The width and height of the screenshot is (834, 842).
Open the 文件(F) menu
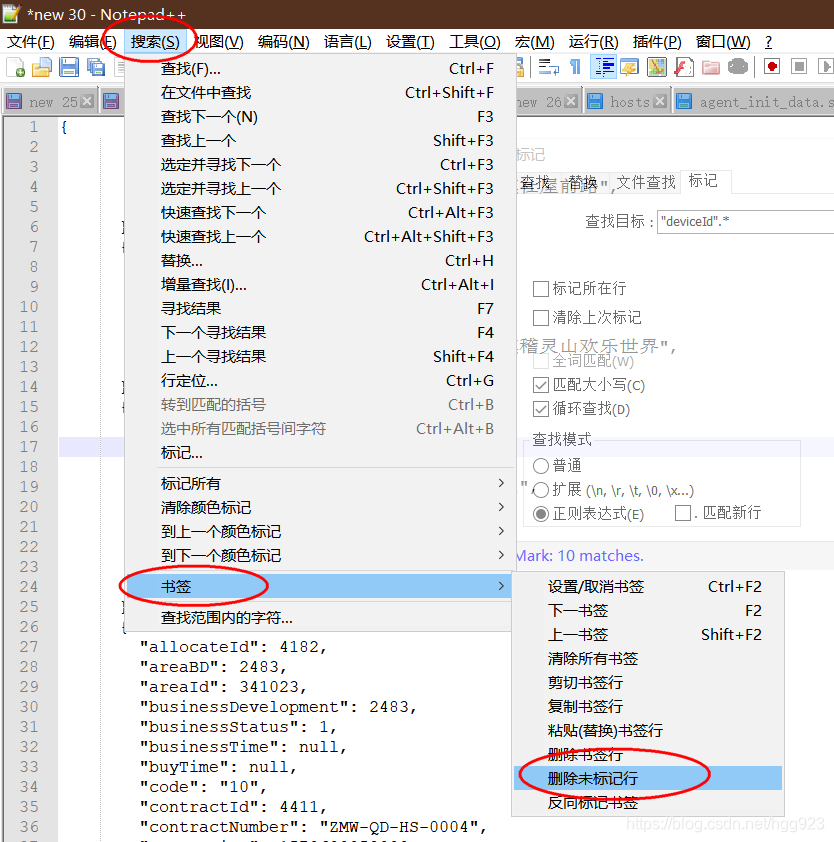31,41
